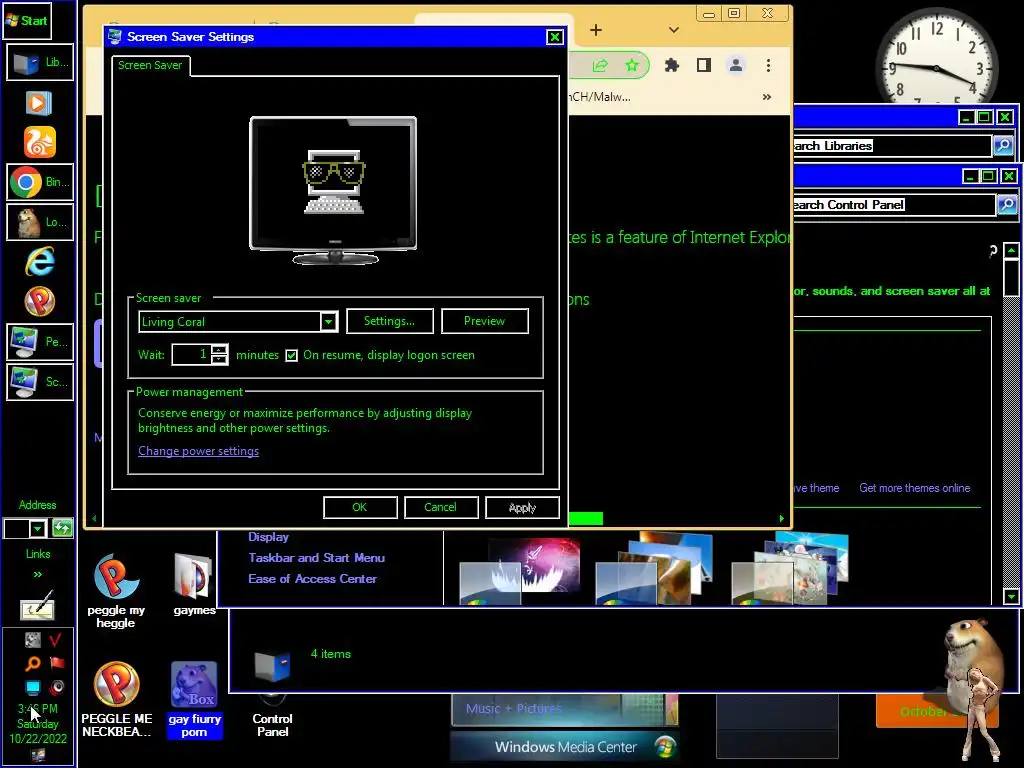This screenshot has height=768, width=1024.
Task: Toggle the Chrome side panel icon
Action: [703, 65]
